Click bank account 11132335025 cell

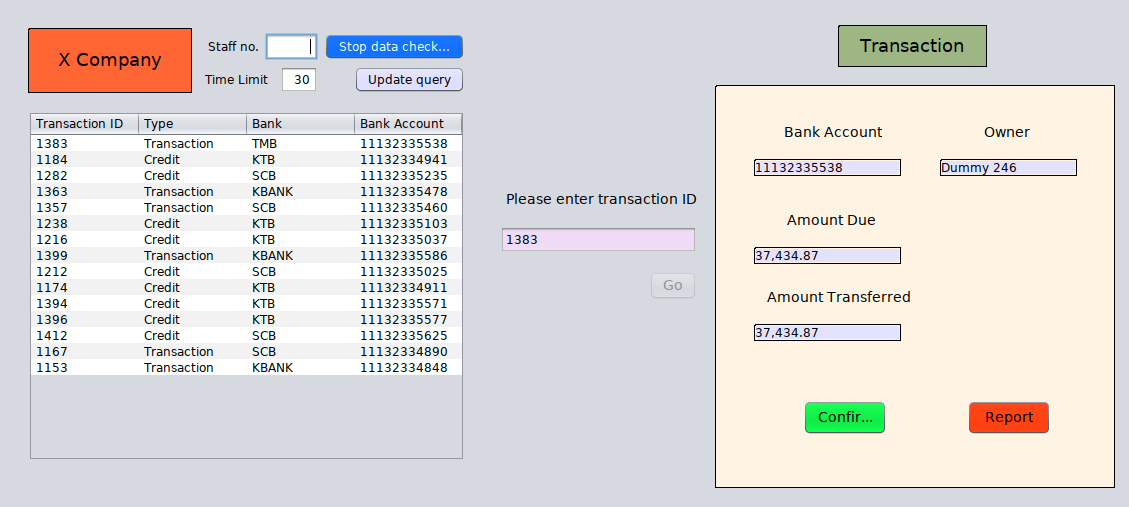tap(408, 272)
